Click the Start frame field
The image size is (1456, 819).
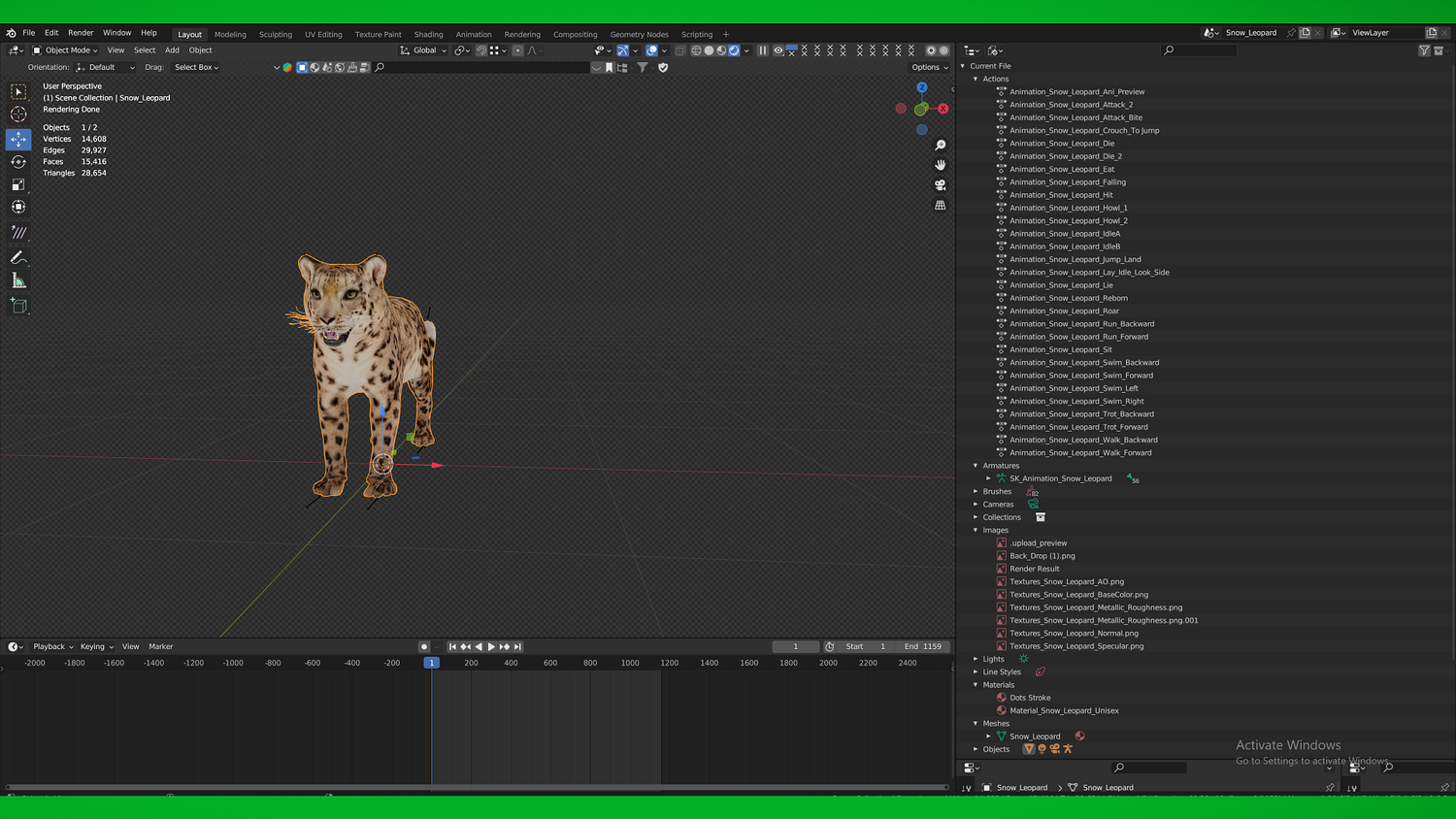tap(867, 647)
